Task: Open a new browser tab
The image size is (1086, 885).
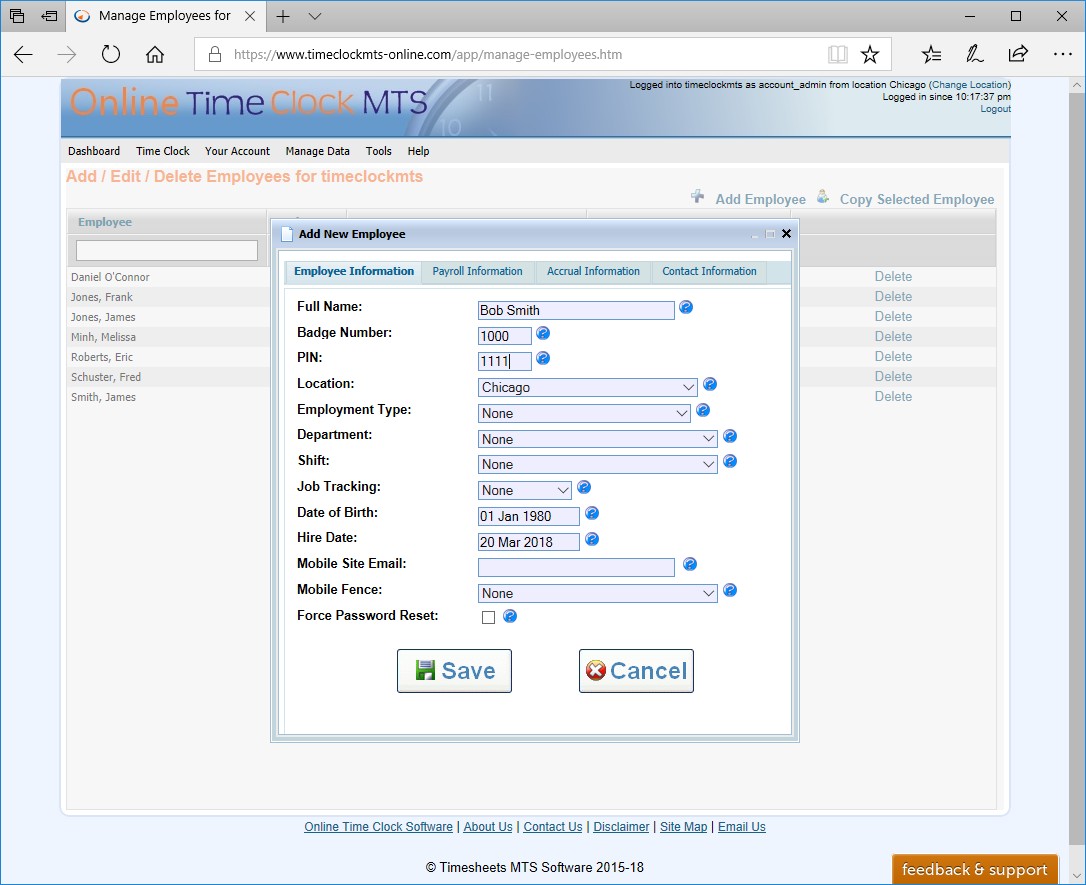Action: pos(283,17)
